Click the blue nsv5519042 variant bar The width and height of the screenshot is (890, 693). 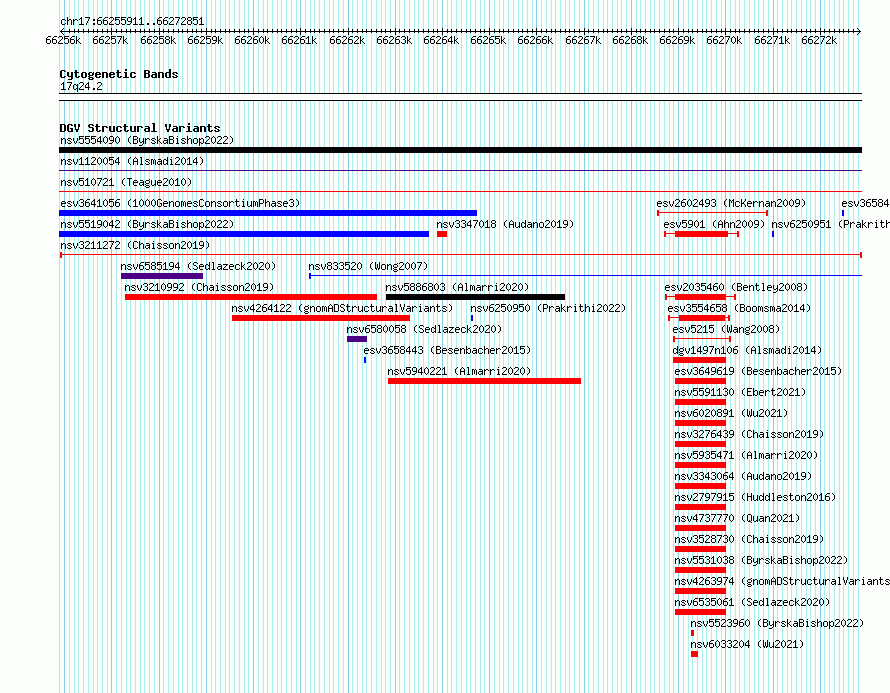click(x=244, y=234)
